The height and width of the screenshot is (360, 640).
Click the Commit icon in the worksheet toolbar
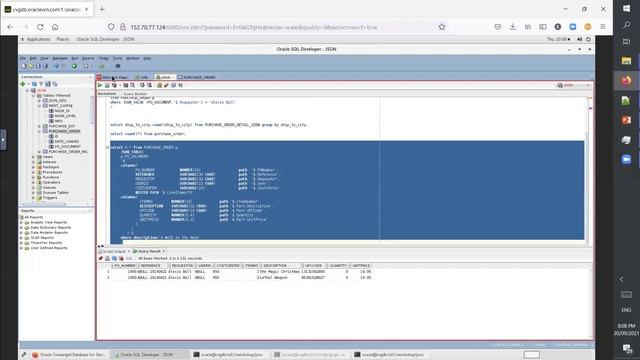[x=142, y=85]
